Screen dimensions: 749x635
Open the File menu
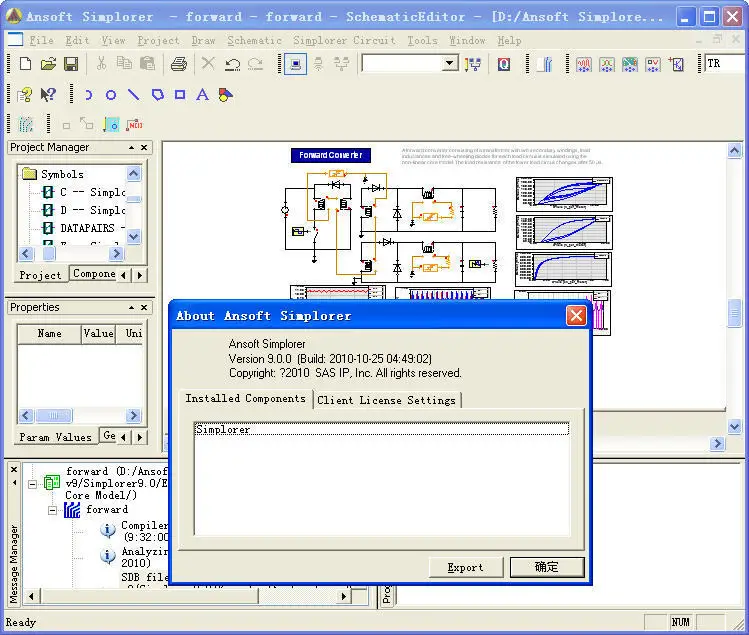click(41, 41)
